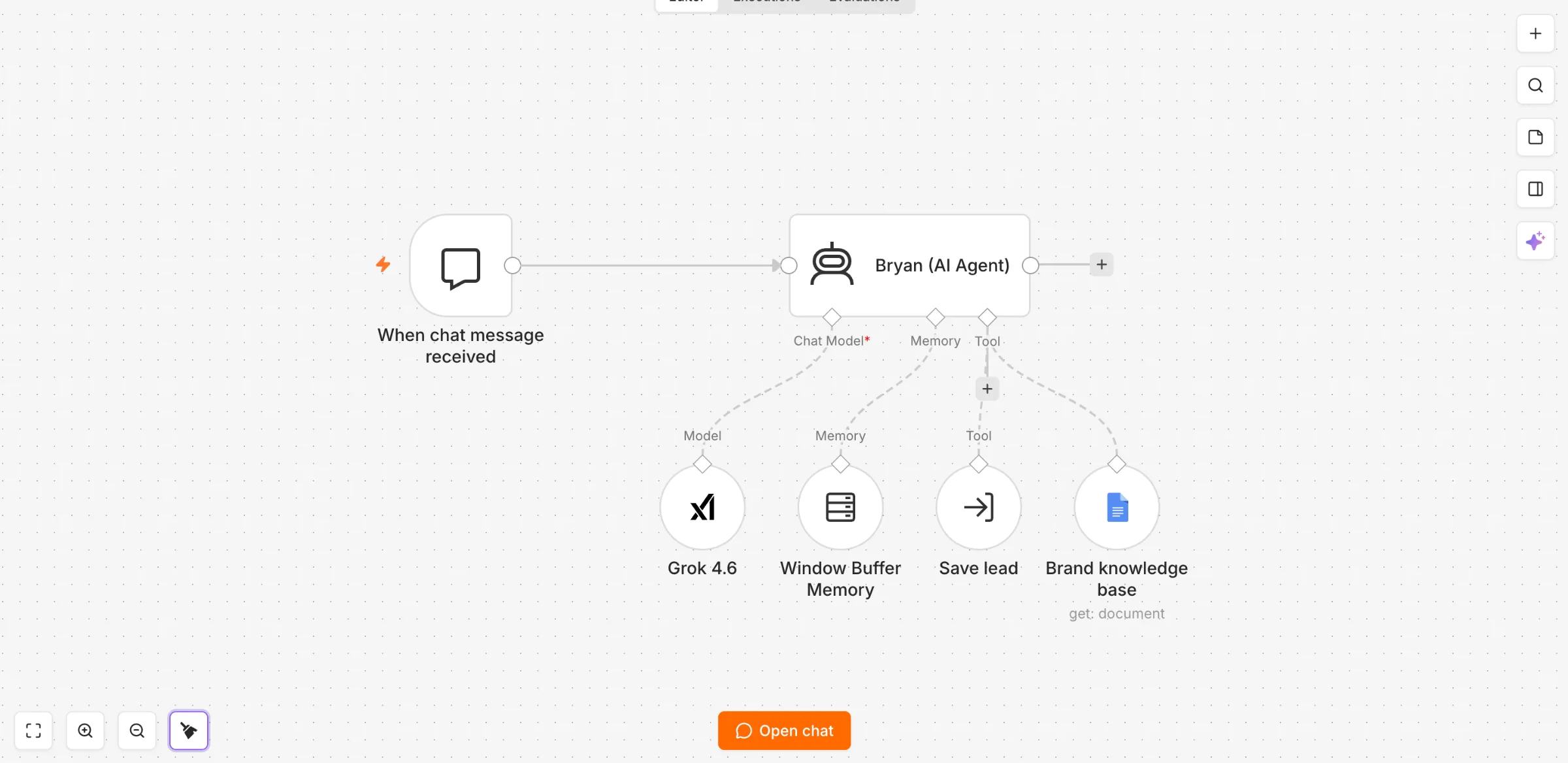Image resolution: width=1568 pixels, height=763 pixels.
Task: Open the canvas search magnifier
Action: 1535,86
